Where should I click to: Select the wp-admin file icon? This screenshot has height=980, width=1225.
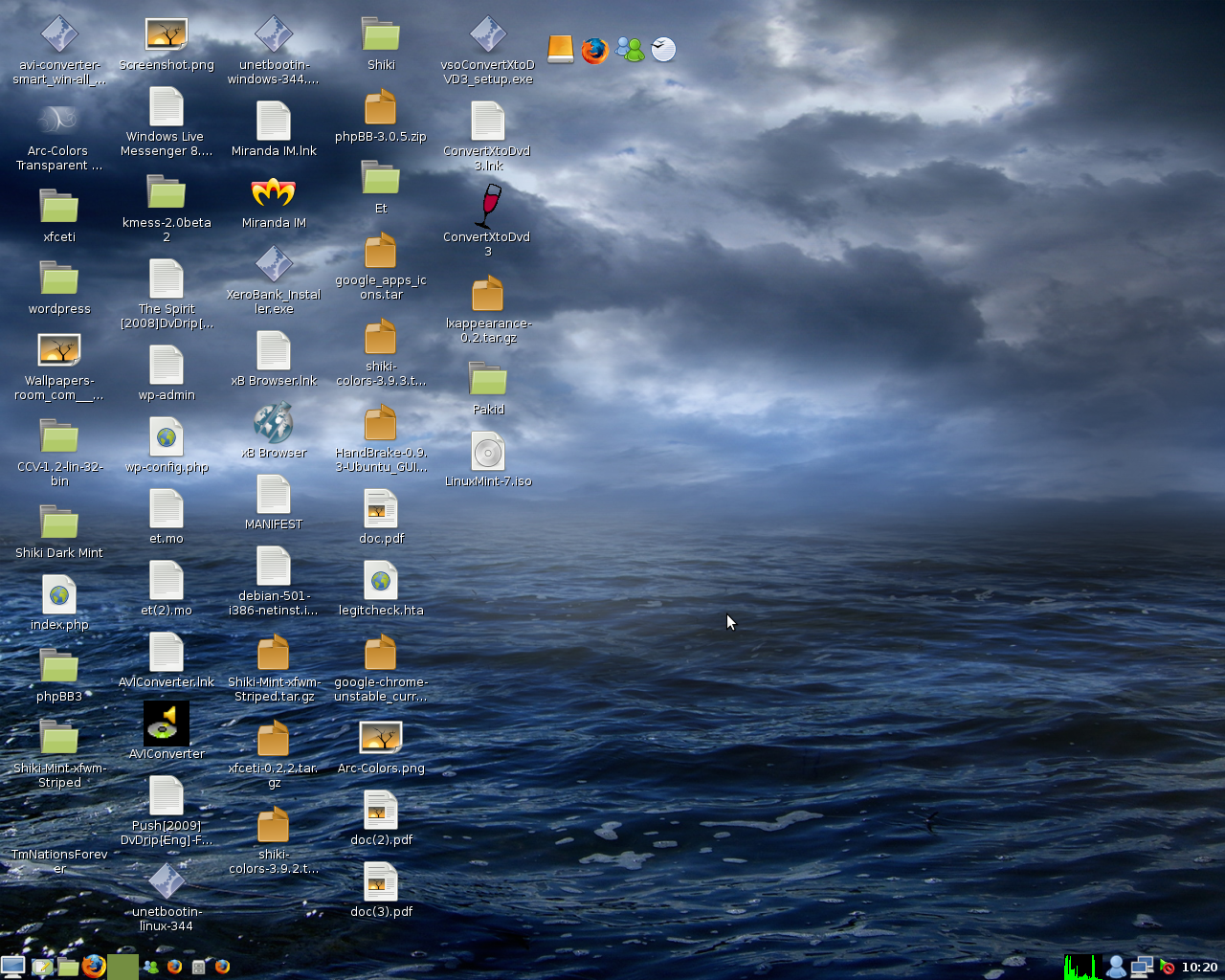(x=167, y=365)
